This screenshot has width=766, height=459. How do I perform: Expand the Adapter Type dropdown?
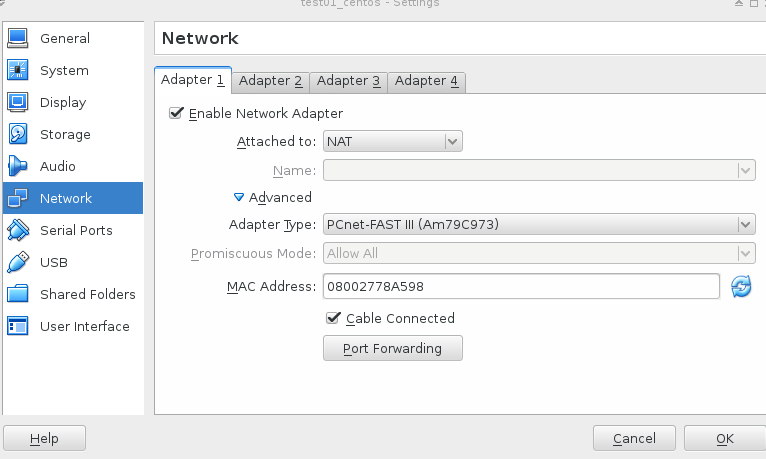(x=539, y=224)
